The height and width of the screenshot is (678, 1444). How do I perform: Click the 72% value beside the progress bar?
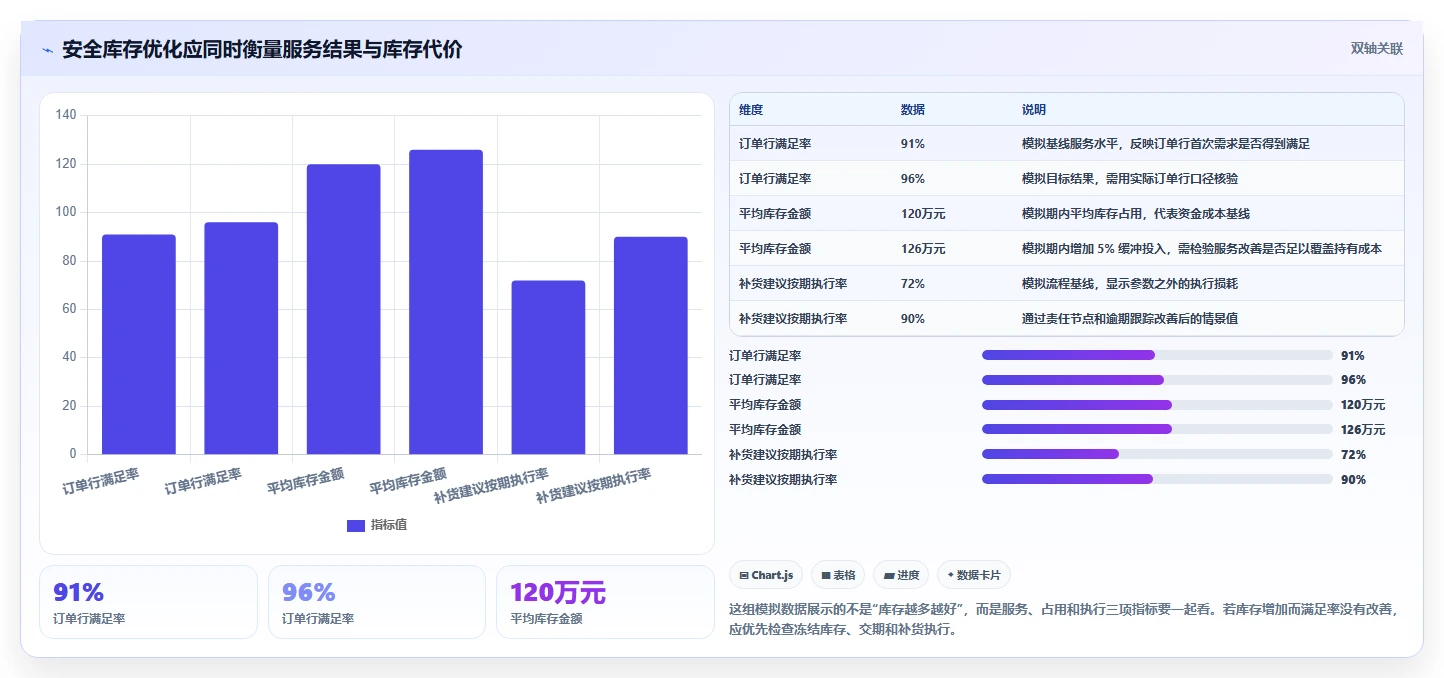click(x=1353, y=454)
